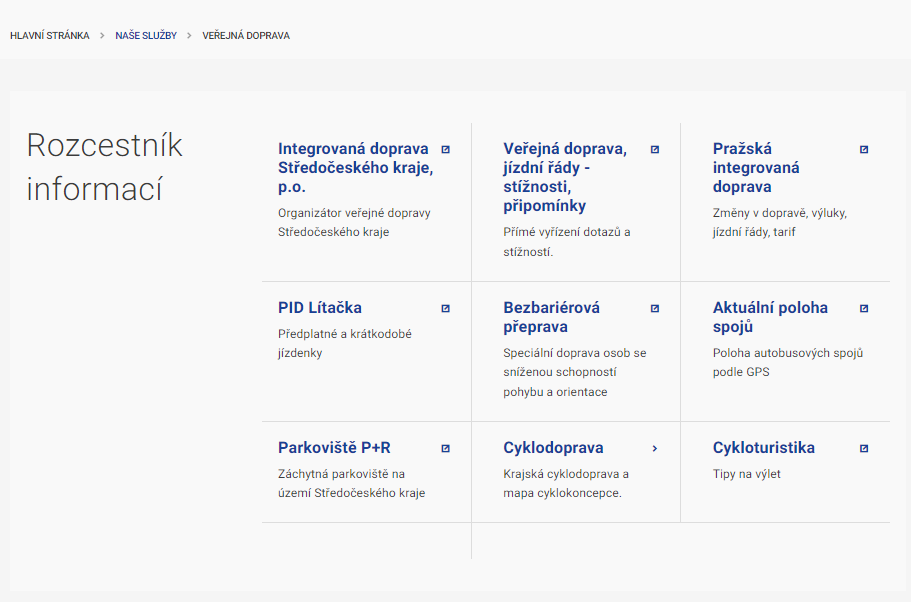
Task: Select Veřejná doprava breadcrumb item
Action: point(246,36)
